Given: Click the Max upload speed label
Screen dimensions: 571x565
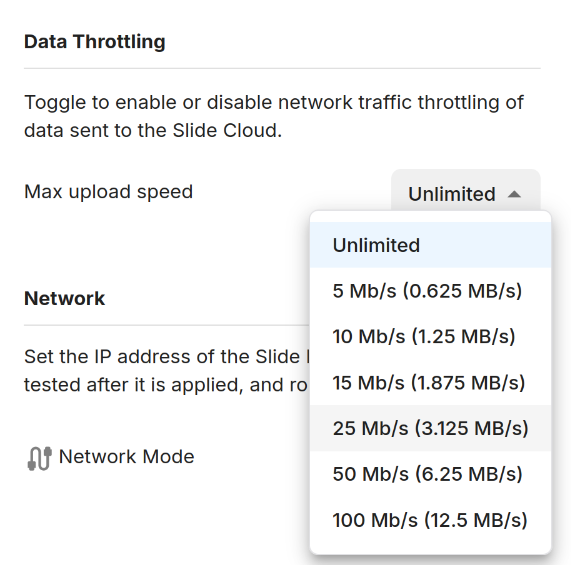Looking at the screenshot, I should [x=108, y=192].
